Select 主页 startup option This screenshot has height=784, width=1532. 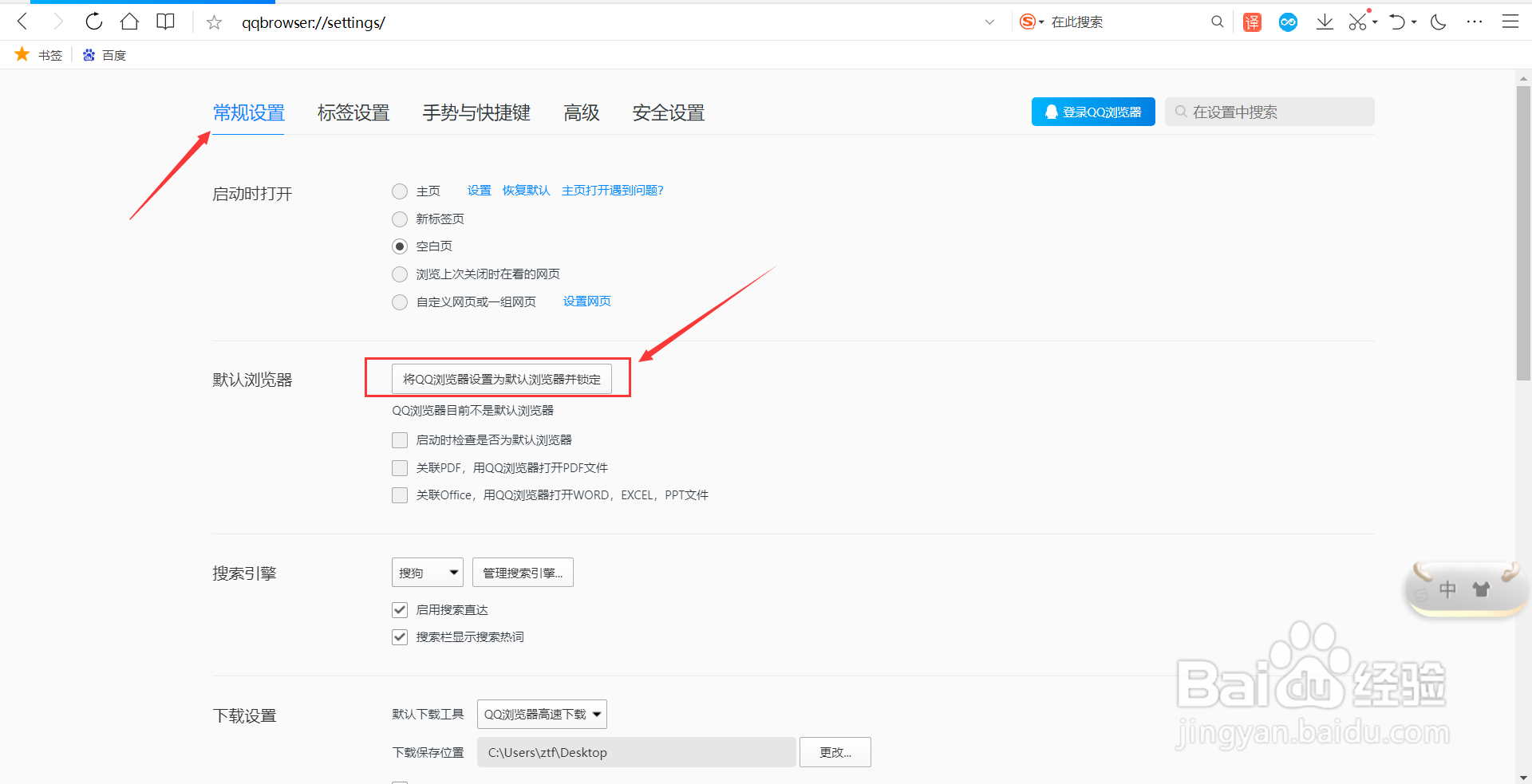click(x=400, y=191)
